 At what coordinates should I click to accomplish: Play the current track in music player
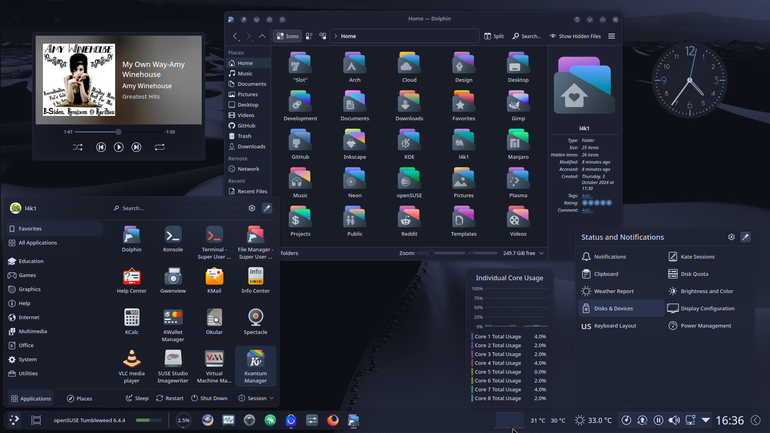tap(118, 147)
